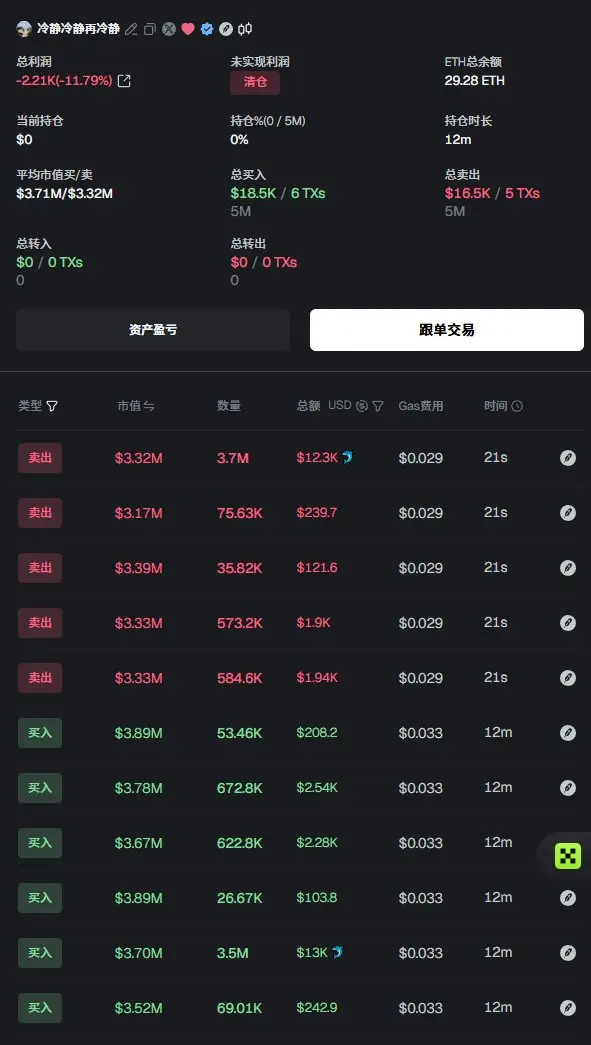
Task: Select the 资产盈亏 tab
Action: [x=153, y=330]
